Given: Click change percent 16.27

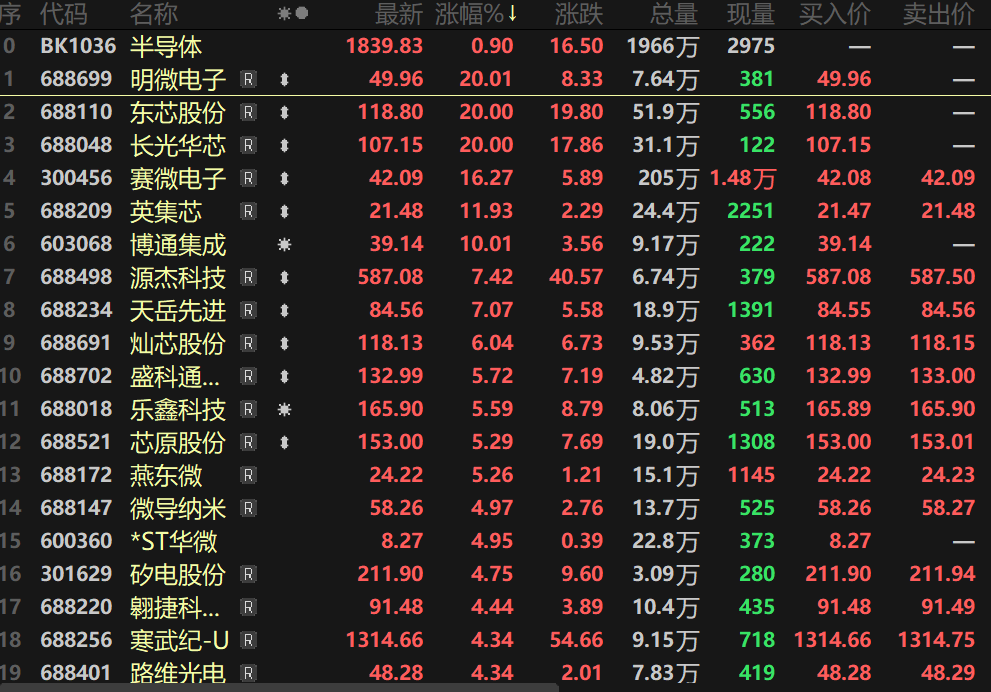Looking at the screenshot, I should pos(486,178).
